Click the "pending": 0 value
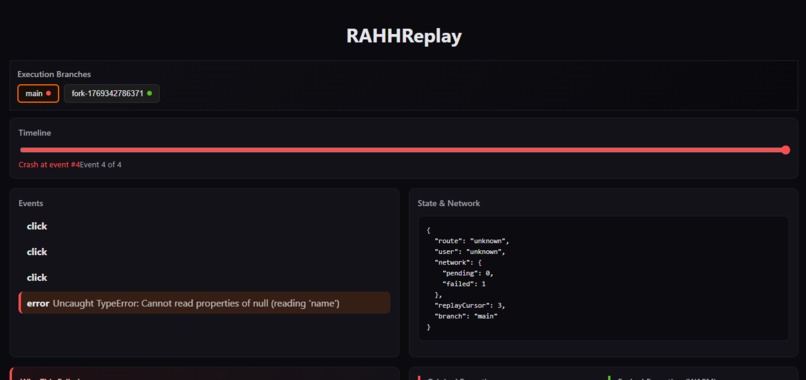 click(x=468, y=273)
